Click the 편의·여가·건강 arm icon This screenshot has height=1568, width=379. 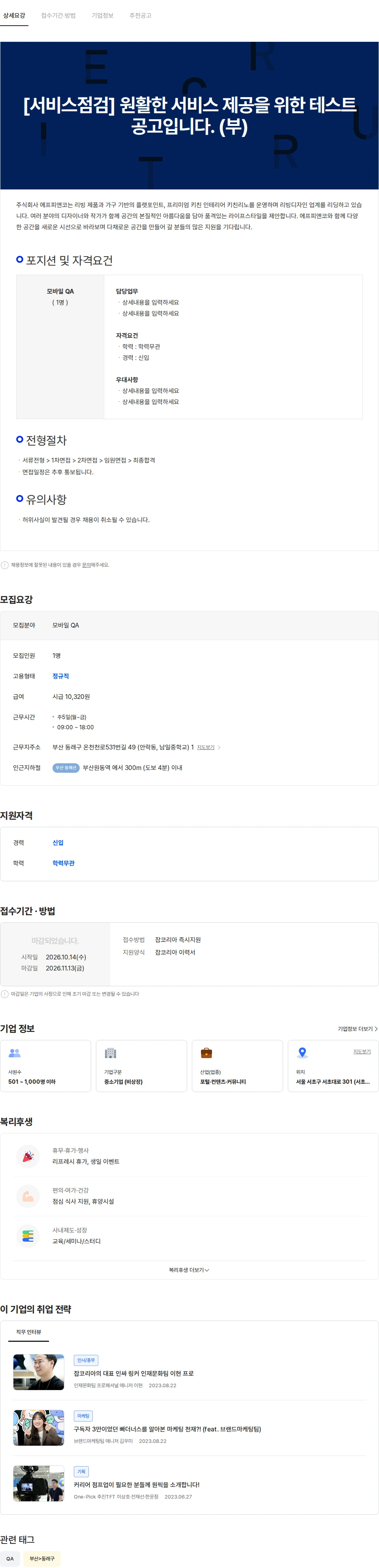coord(28,1196)
